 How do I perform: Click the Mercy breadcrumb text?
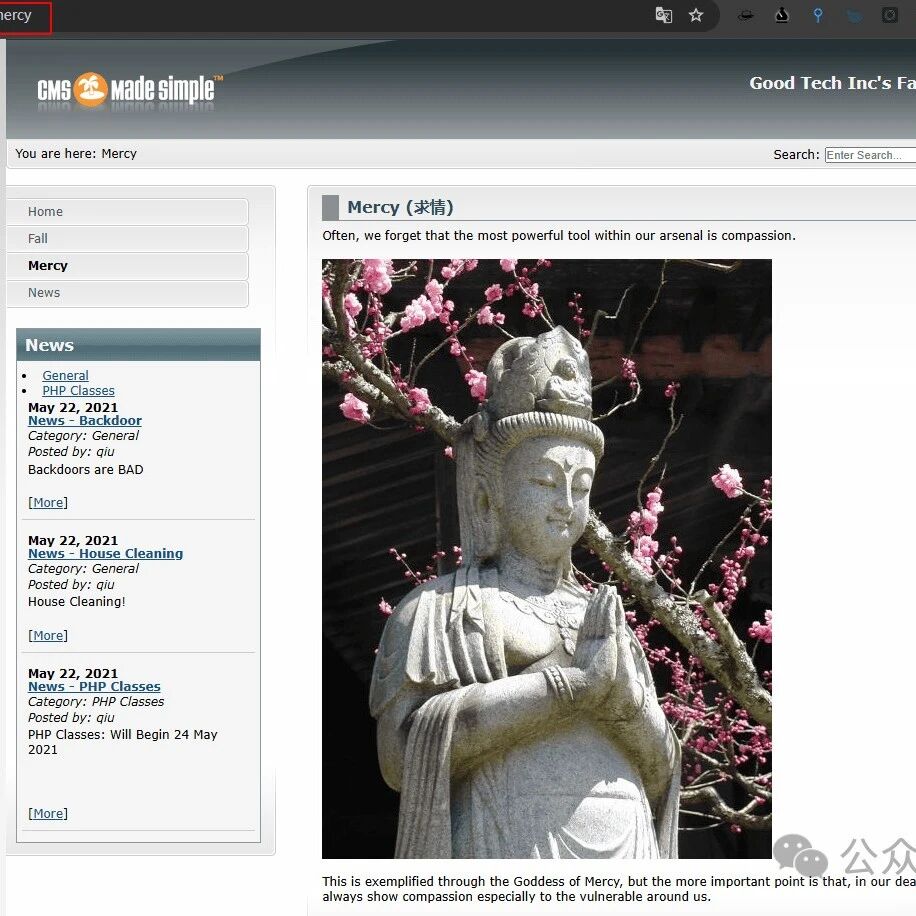119,154
